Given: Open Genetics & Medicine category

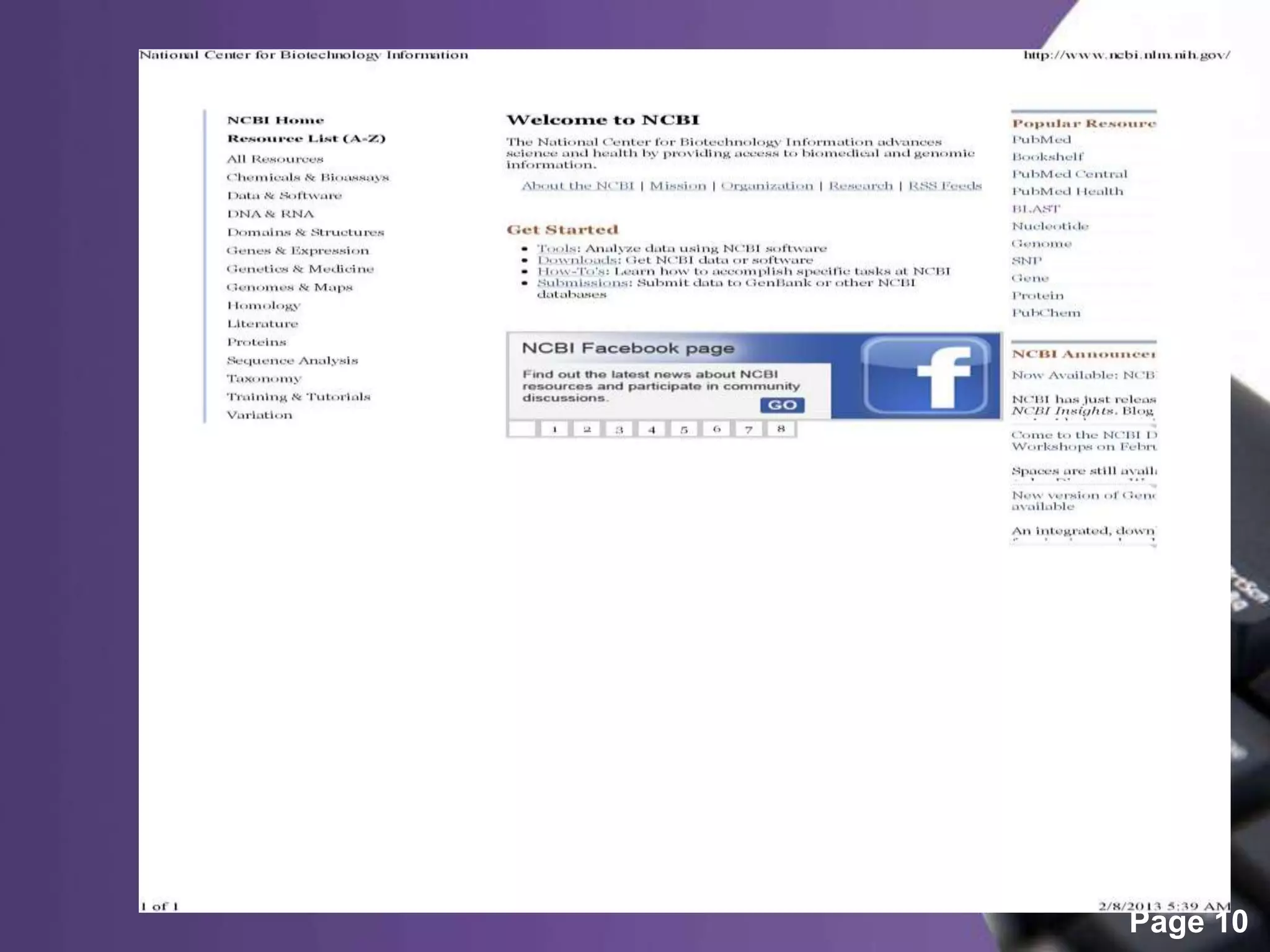Looking at the screenshot, I should 300,269.
